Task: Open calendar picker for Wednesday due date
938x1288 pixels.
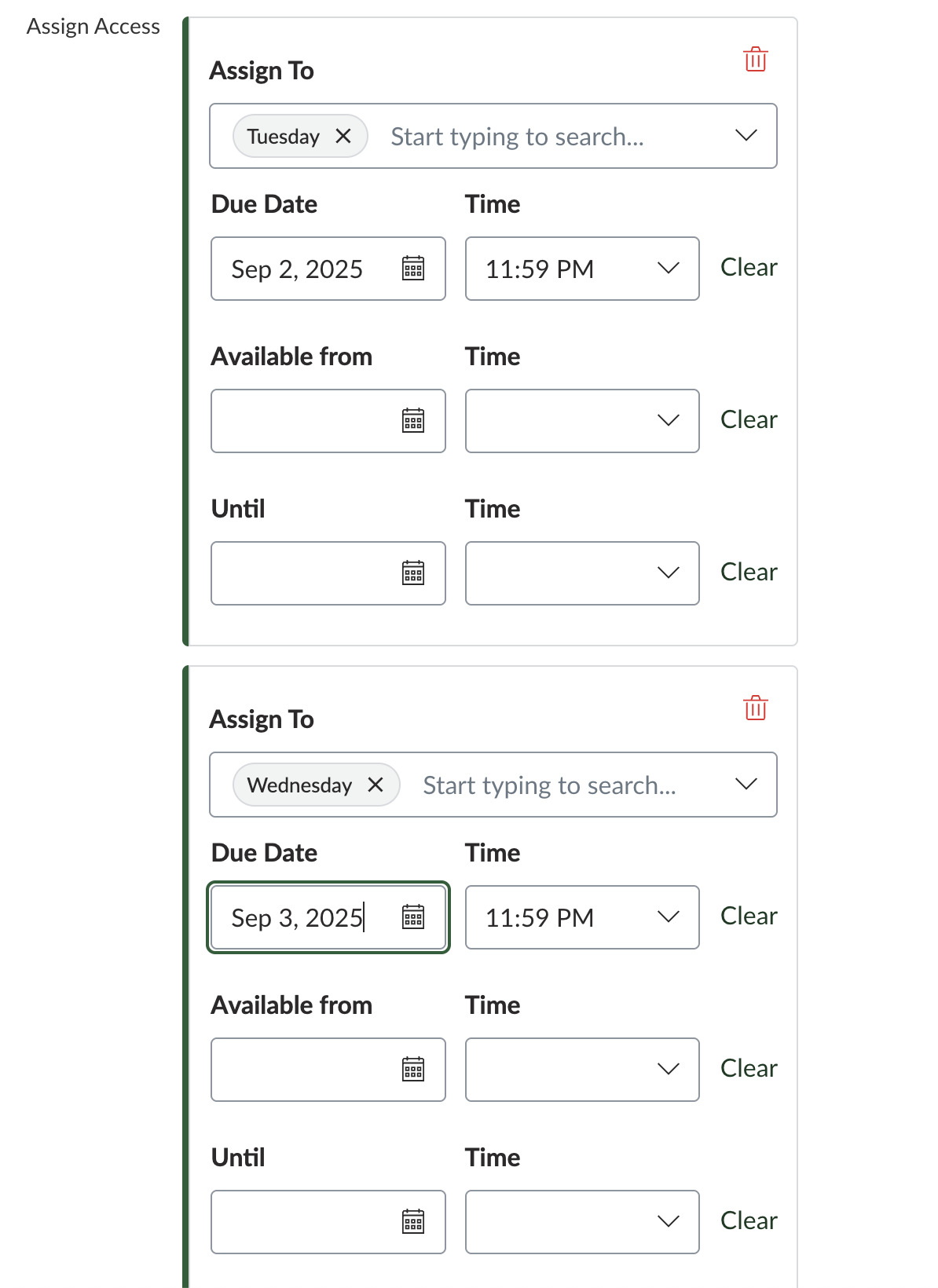Action: pos(413,917)
